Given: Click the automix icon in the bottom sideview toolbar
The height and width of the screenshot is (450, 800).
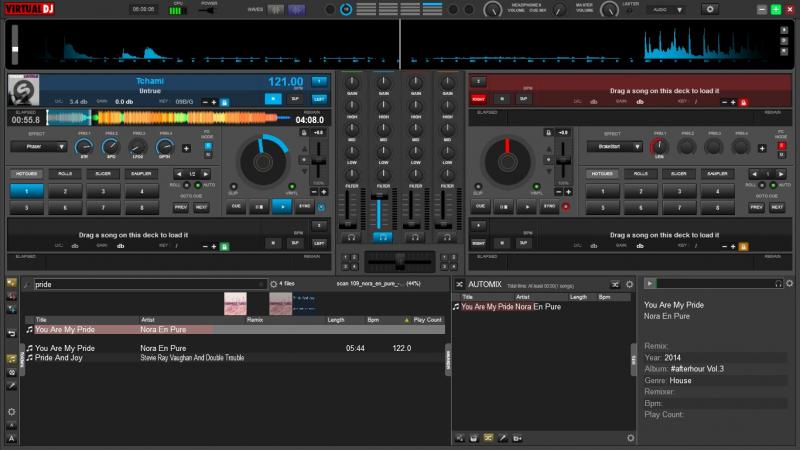Looking at the screenshot, I should (488, 438).
